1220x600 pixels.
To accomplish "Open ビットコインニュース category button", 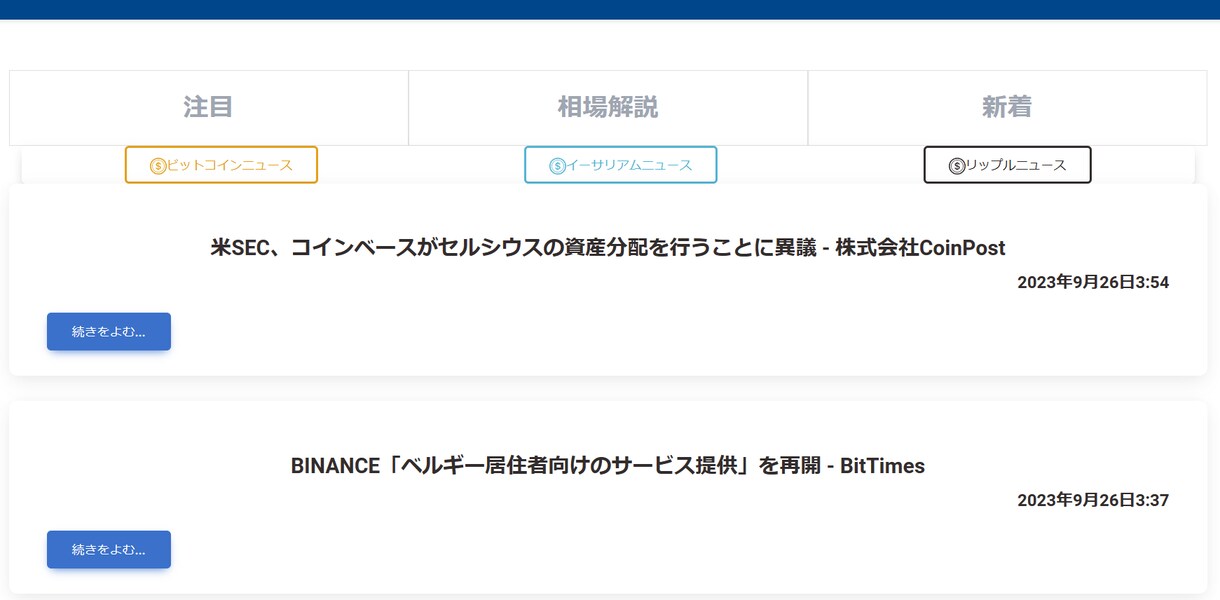I will 221,165.
